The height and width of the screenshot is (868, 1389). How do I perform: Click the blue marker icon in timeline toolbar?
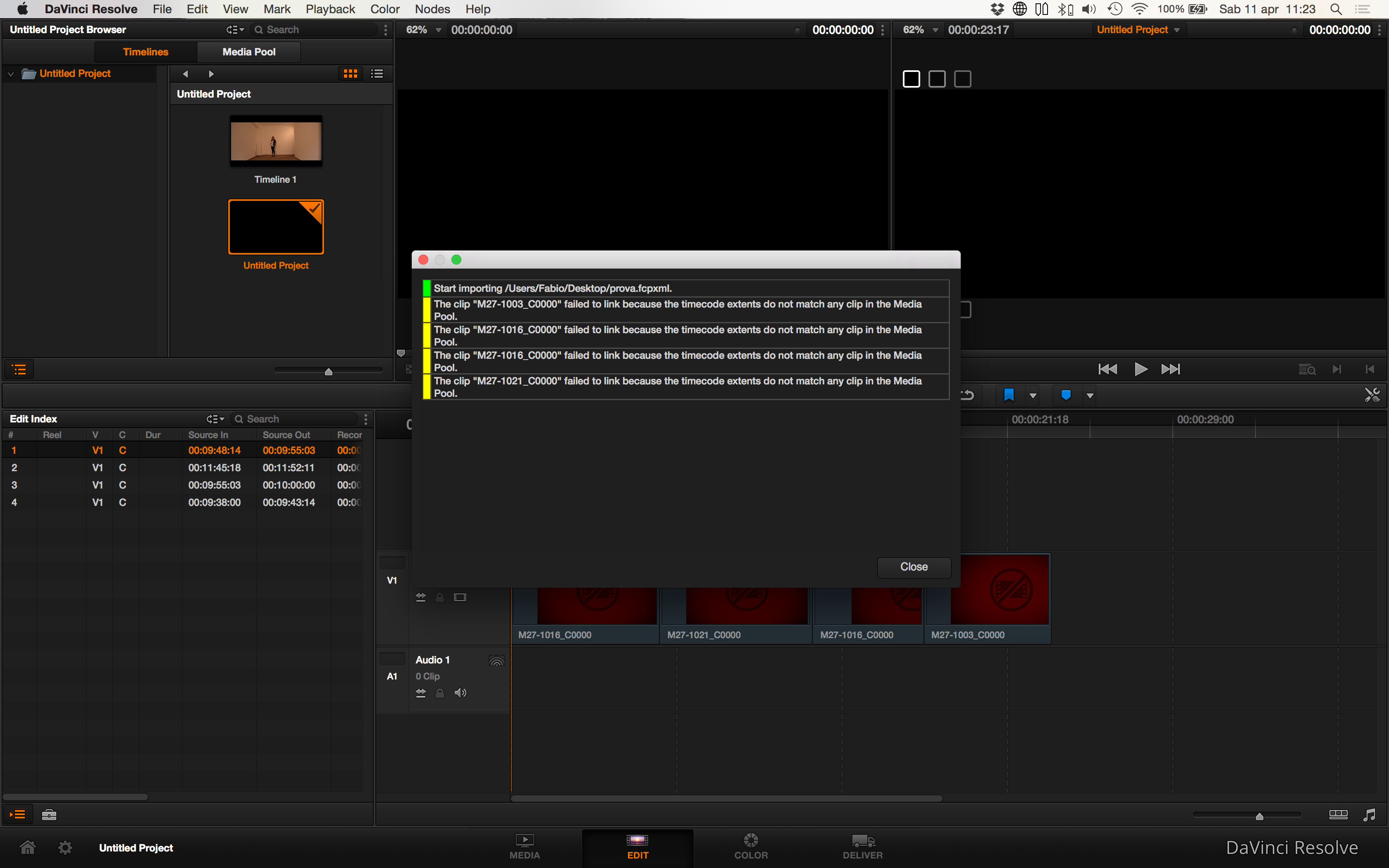(x=1066, y=395)
